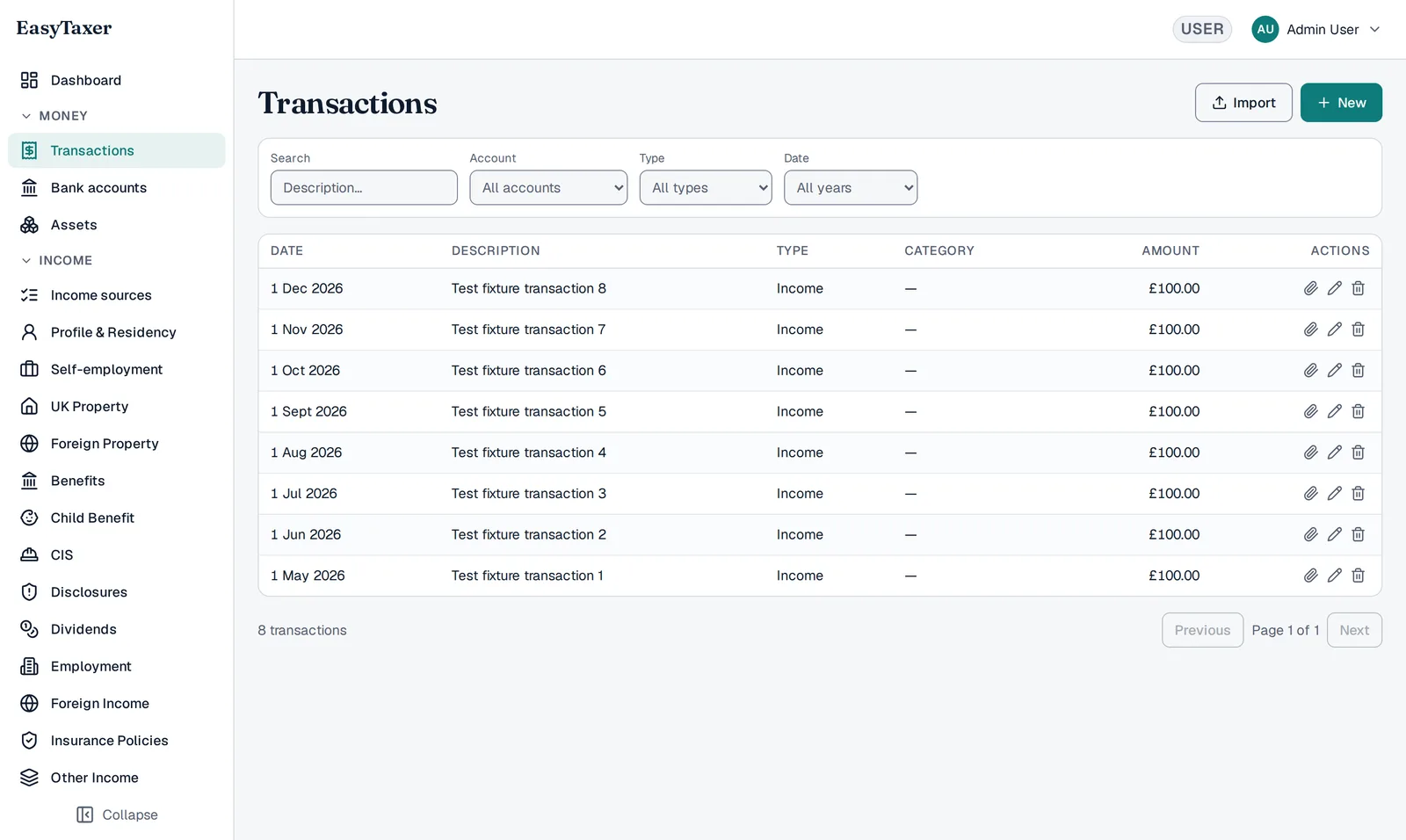
Task: Delete Test fixture transaction 8
Action: [x=1358, y=288]
